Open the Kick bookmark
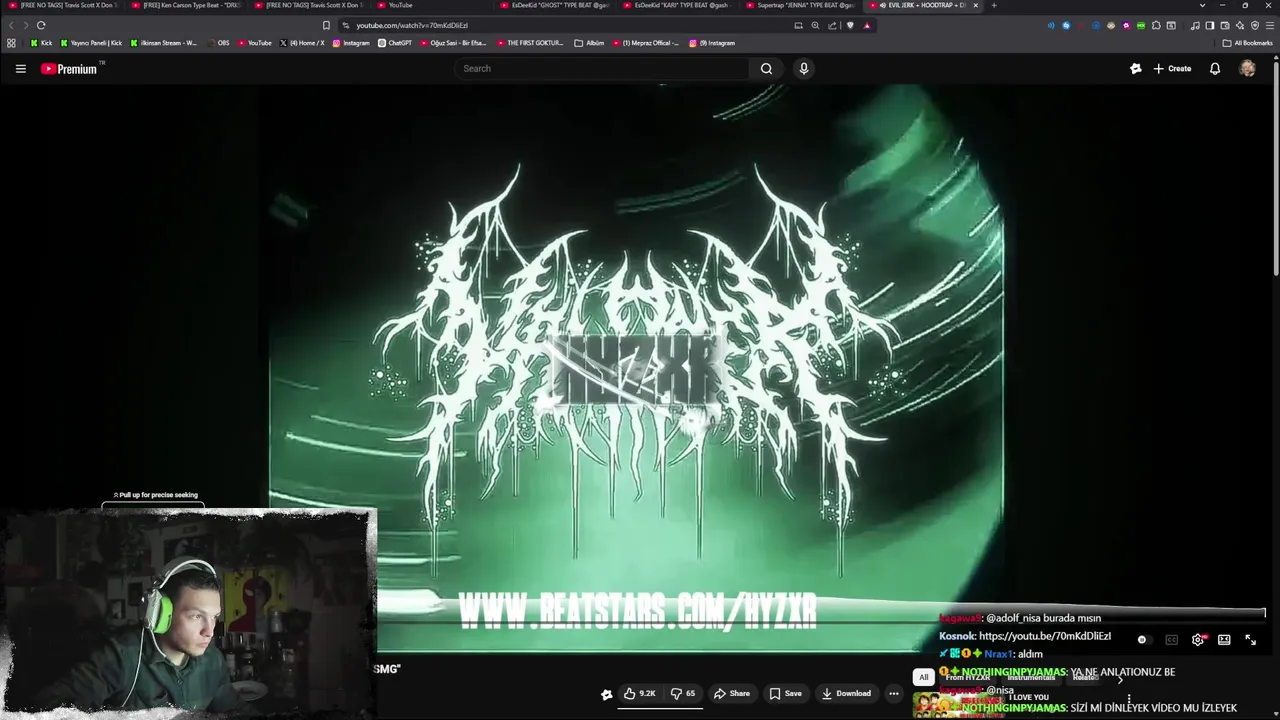1280x720 pixels. [x=41, y=43]
